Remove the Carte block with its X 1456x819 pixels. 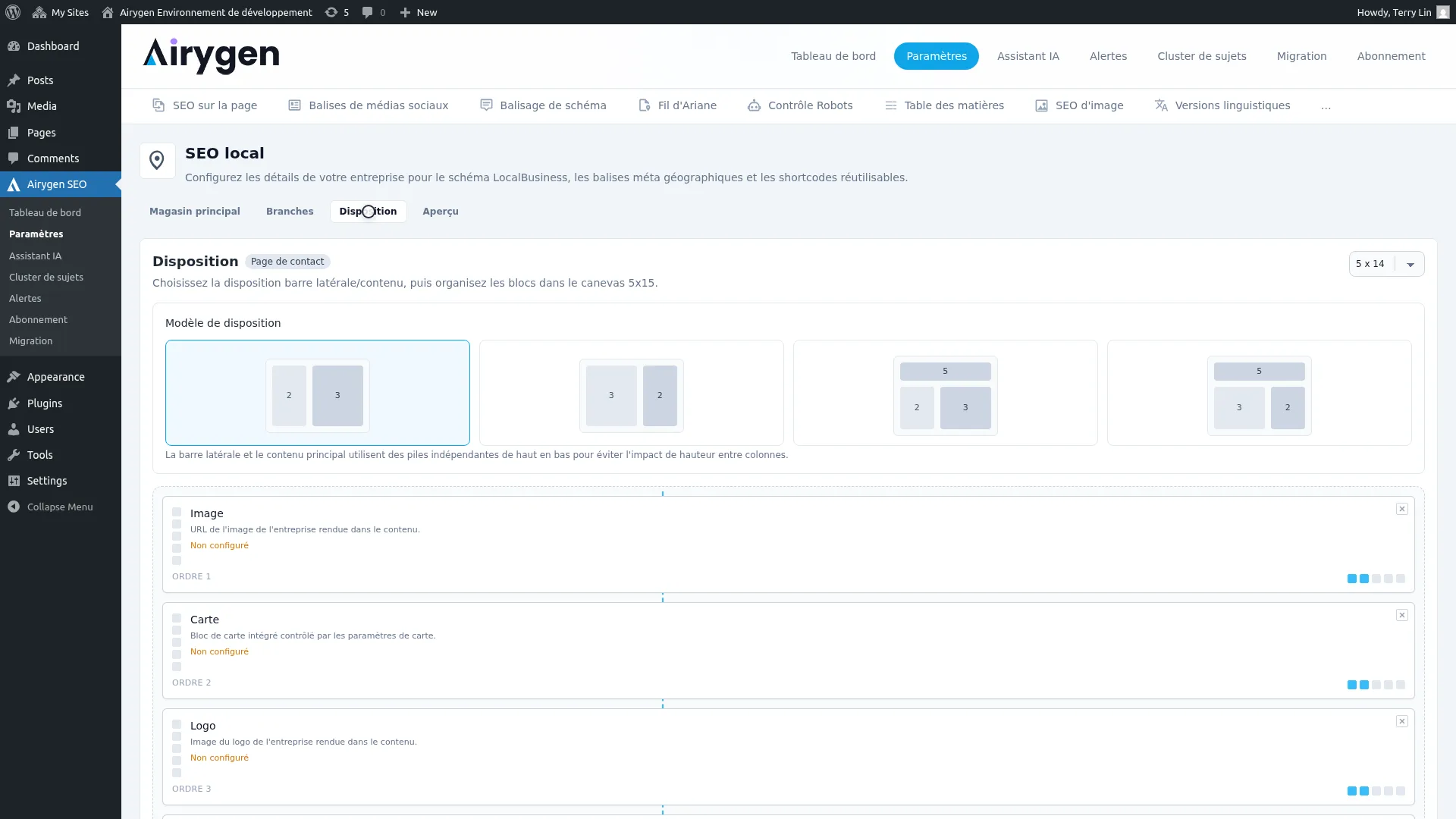coord(1402,615)
